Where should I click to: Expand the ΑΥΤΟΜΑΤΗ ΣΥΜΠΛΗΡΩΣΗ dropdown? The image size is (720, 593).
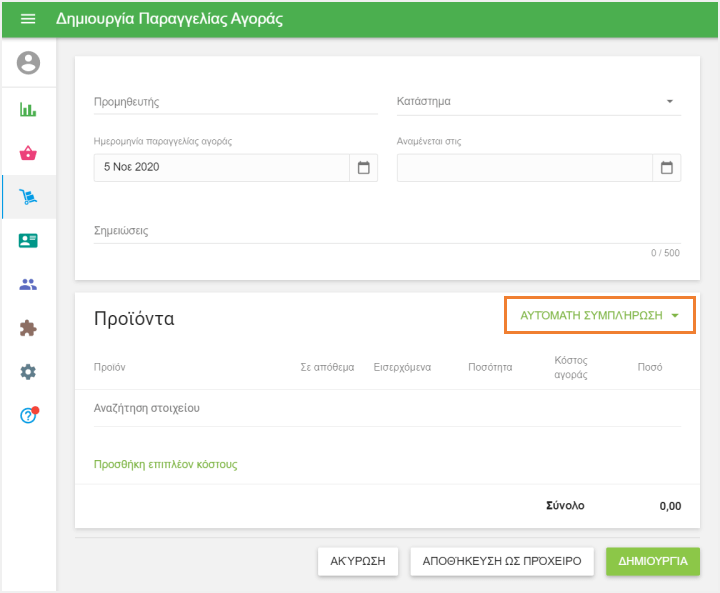point(599,315)
